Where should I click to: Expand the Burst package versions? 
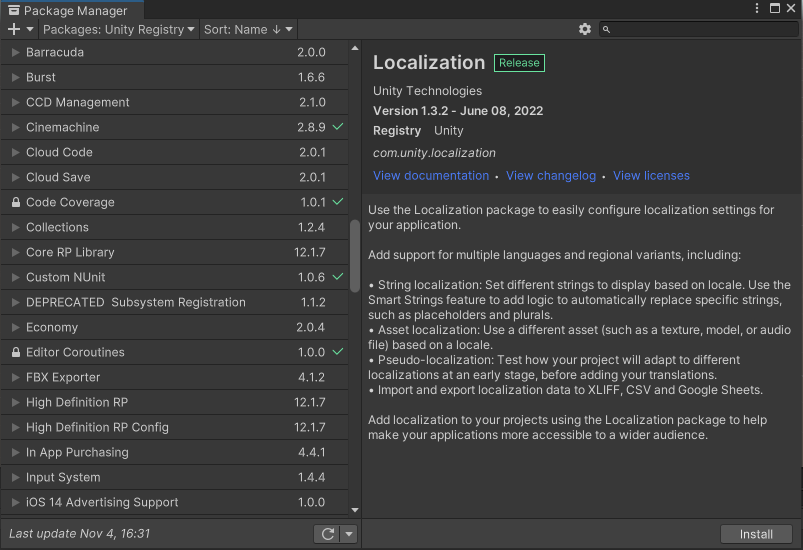click(x=15, y=77)
